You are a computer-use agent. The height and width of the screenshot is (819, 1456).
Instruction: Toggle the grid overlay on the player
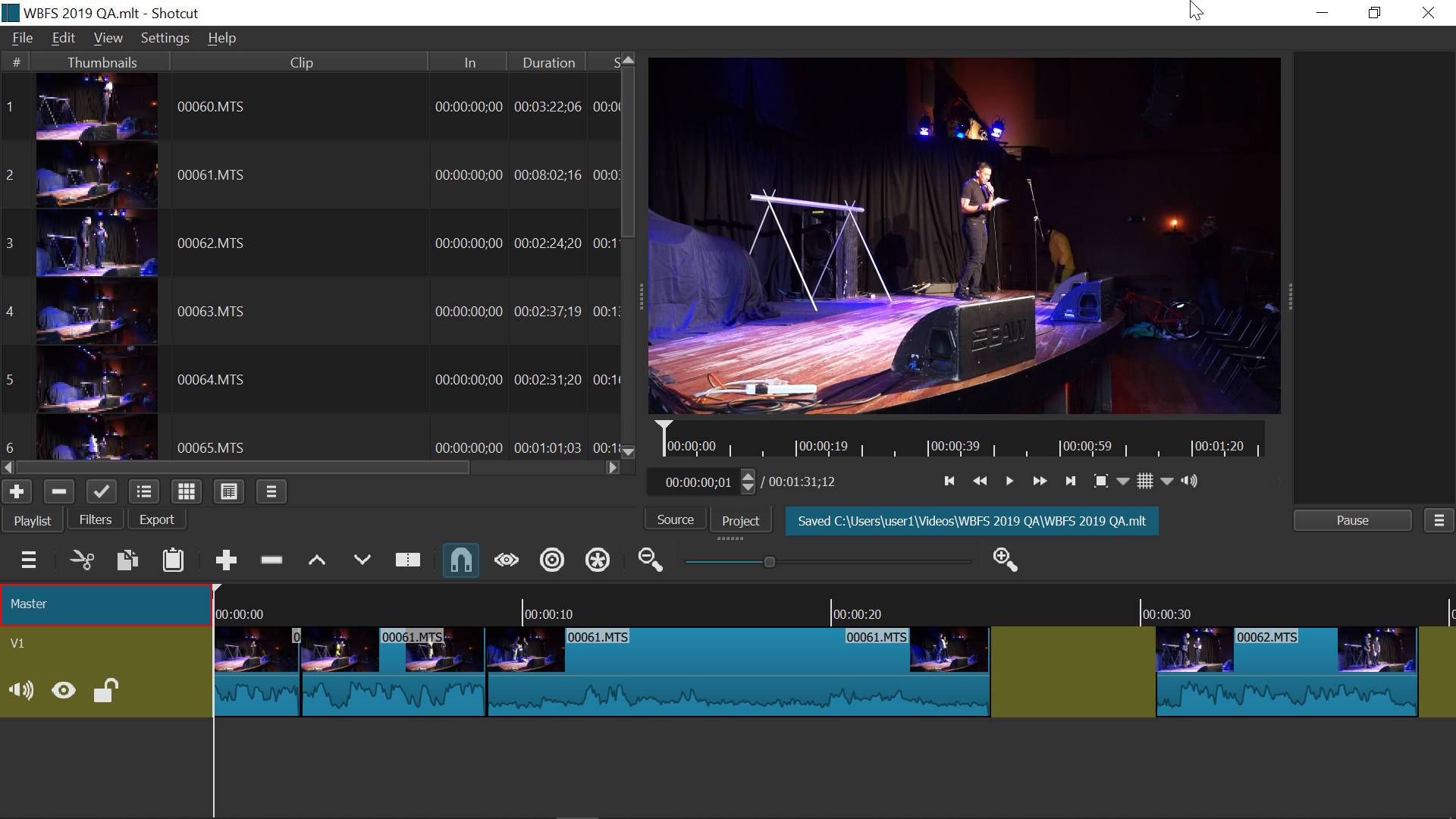click(1144, 481)
